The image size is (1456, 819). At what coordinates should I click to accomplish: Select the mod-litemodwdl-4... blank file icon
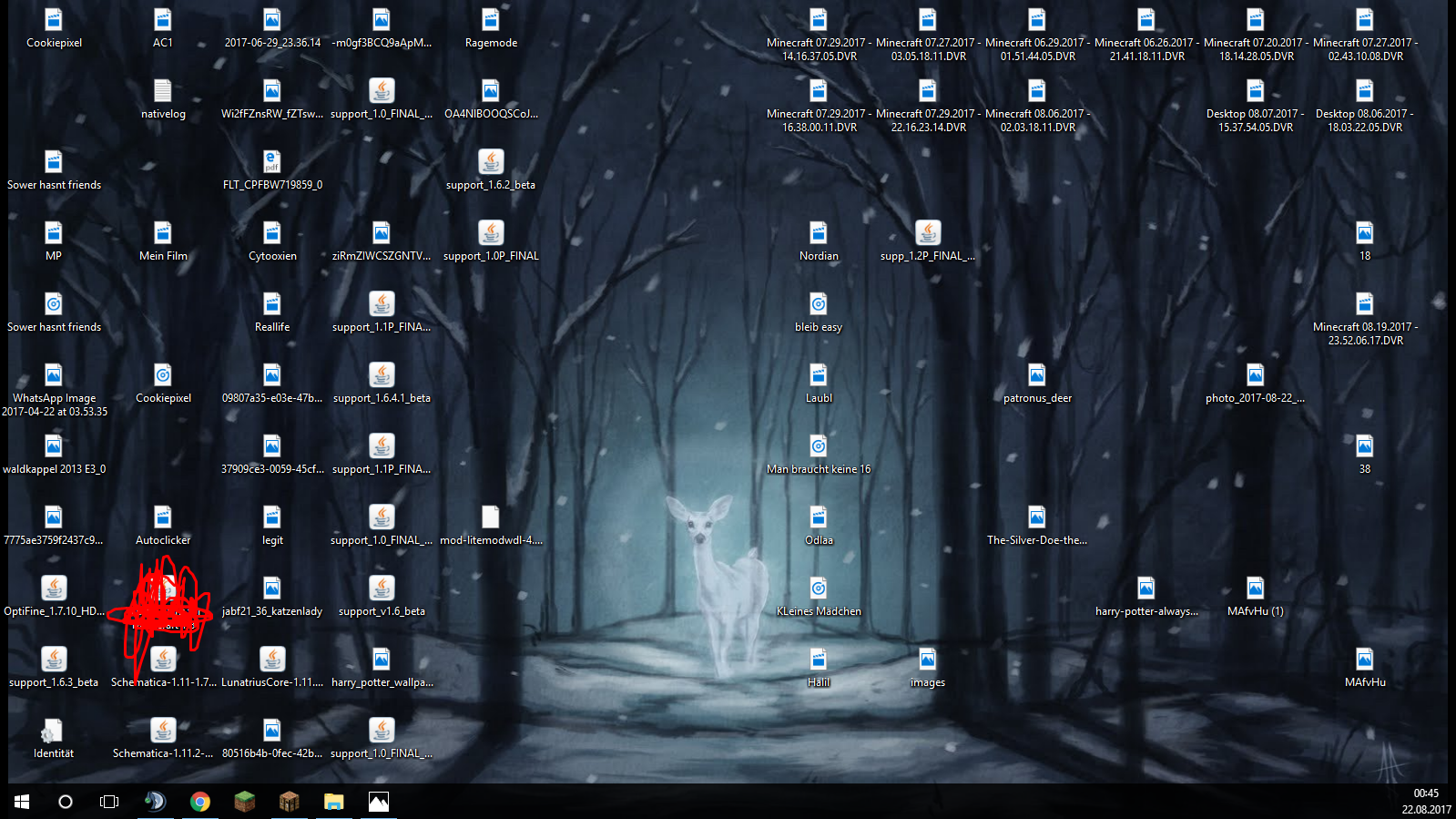coord(491,517)
